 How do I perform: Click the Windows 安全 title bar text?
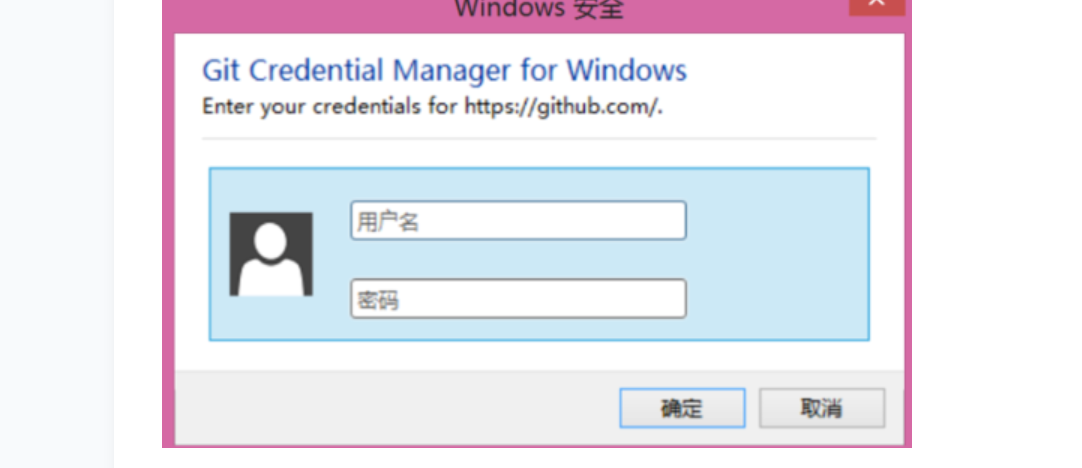tap(539, 9)
